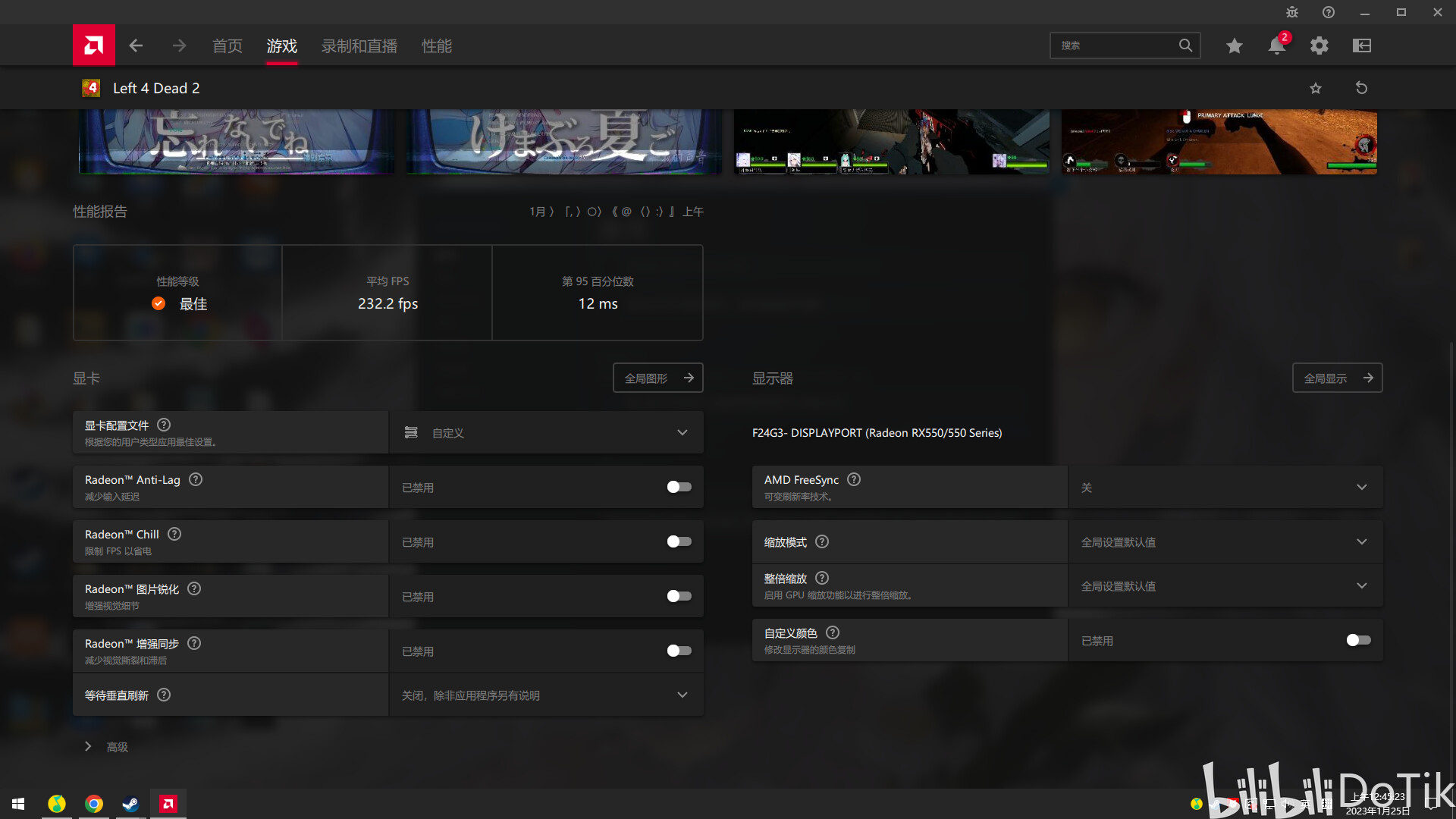The height and width of the screenshot is (819, 1456).
Task: Click F24G3- DISPLAYPORT display name
Action: (877, 432)
